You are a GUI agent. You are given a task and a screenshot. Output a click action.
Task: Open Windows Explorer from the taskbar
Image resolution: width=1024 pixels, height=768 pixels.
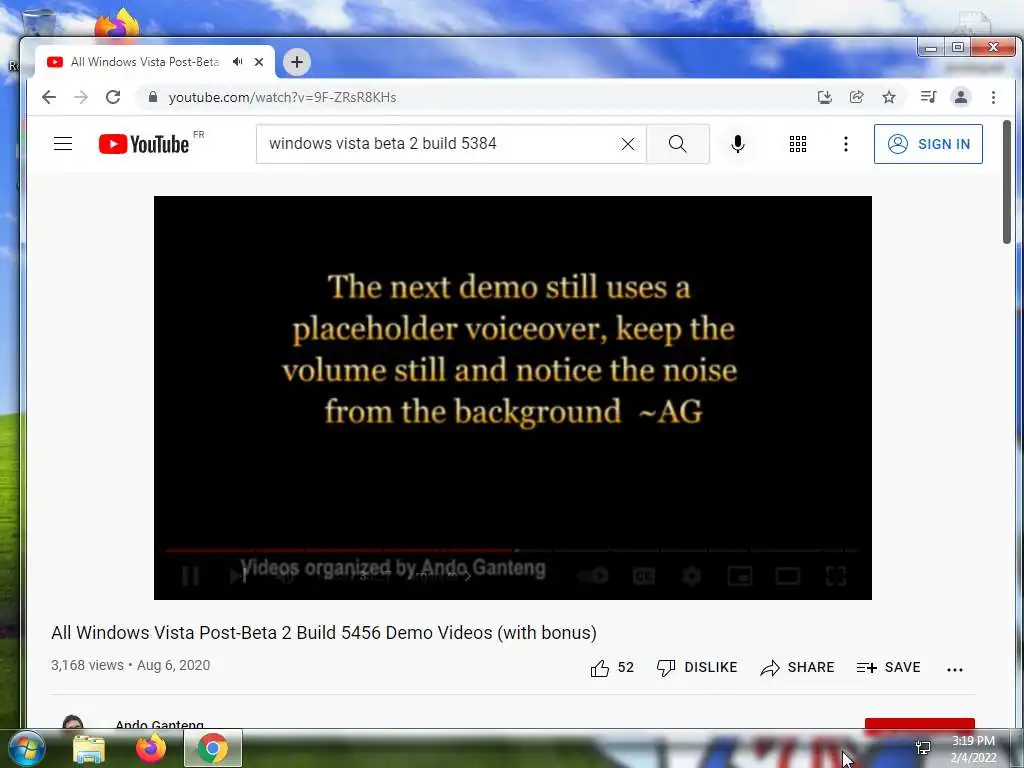tap(89, 748)
